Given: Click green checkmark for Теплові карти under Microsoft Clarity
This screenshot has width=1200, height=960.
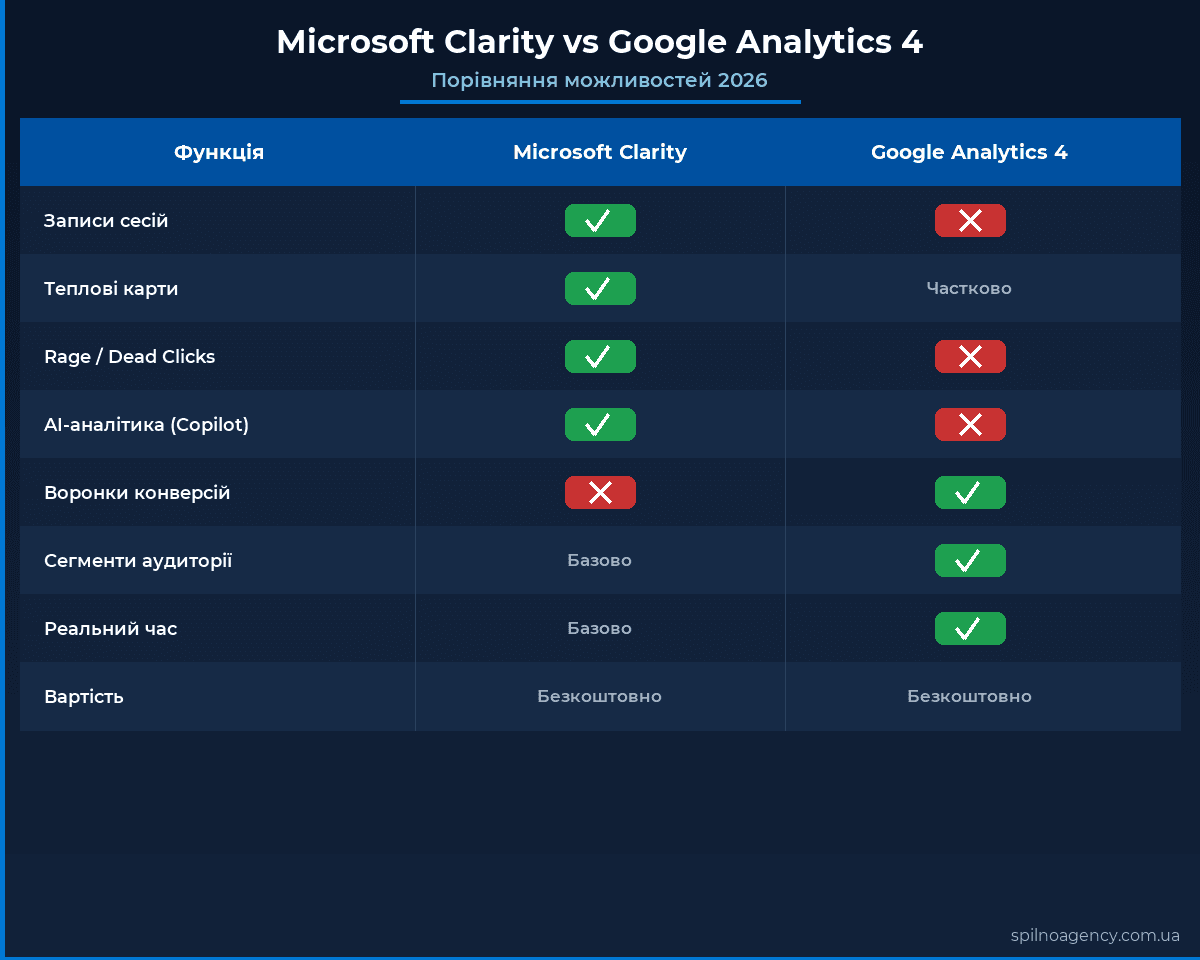Looking at the screenshot, I should [600, 289].
